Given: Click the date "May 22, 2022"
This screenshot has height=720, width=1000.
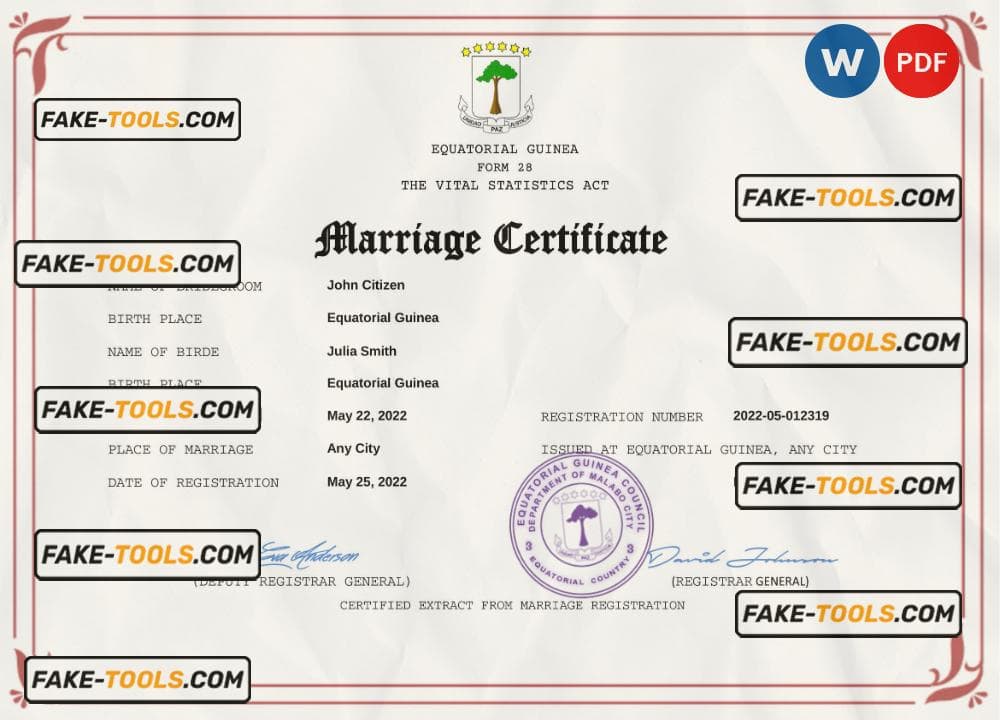Looking at the screenshot, I should click(367, 416).
